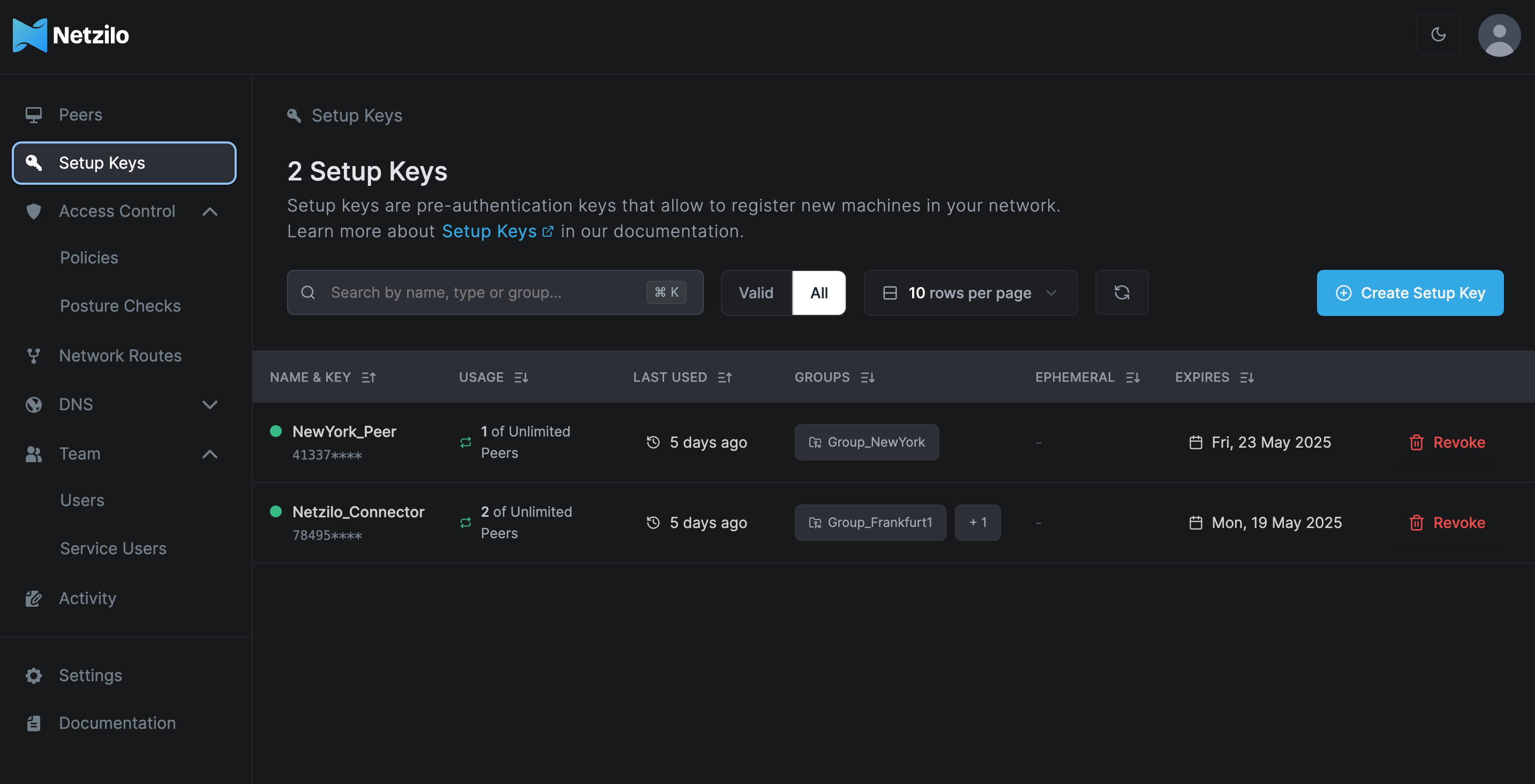Sort by Last Used column

[x=682, y=377]
